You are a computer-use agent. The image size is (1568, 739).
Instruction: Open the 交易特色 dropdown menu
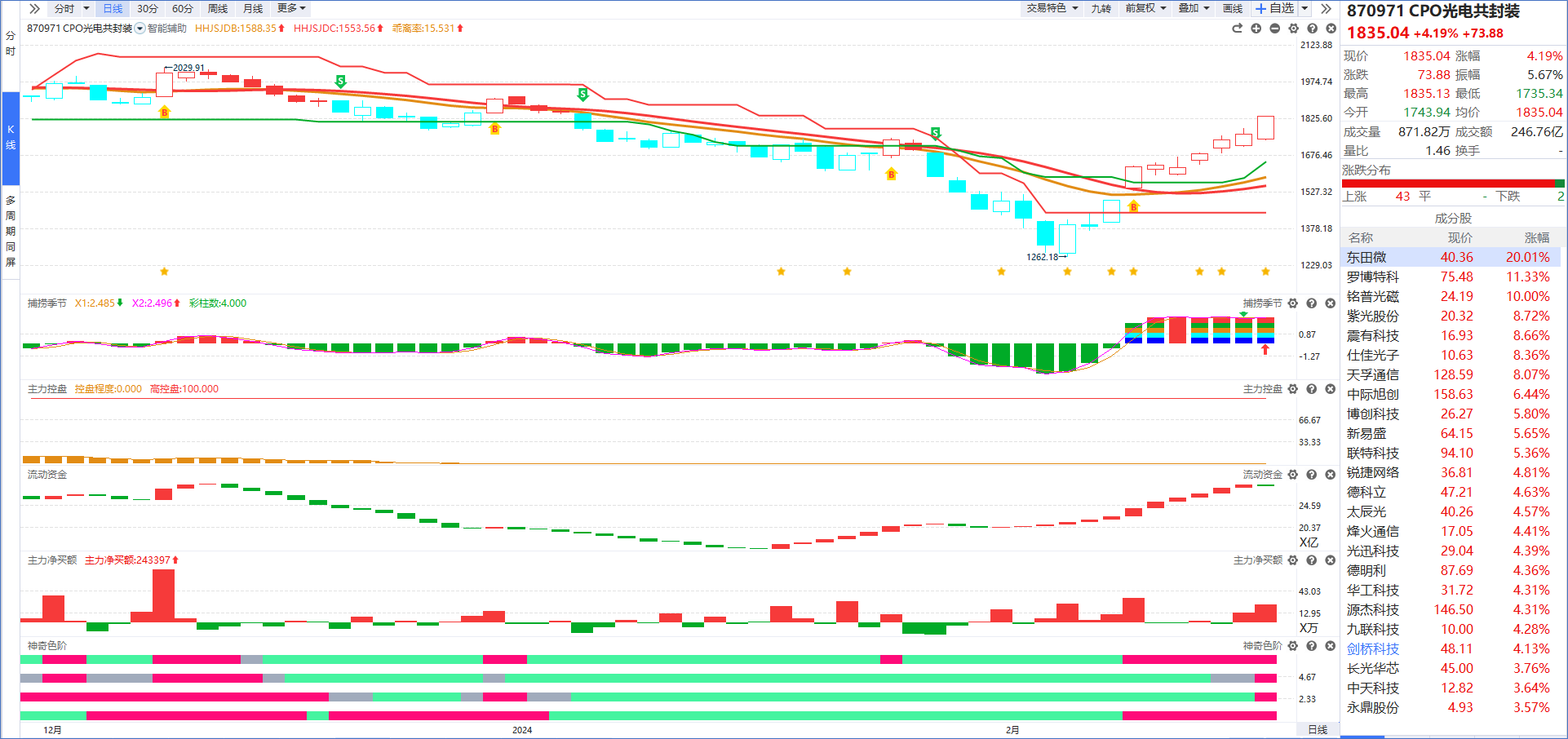coord(1052,8)
